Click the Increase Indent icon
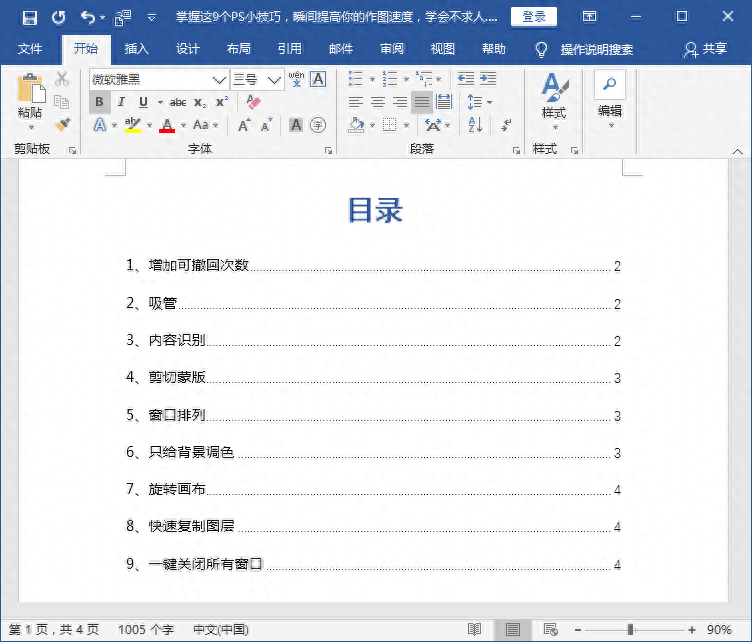Image resolution: width=752 pixels, height=642 pixels. tap(488, 79)
